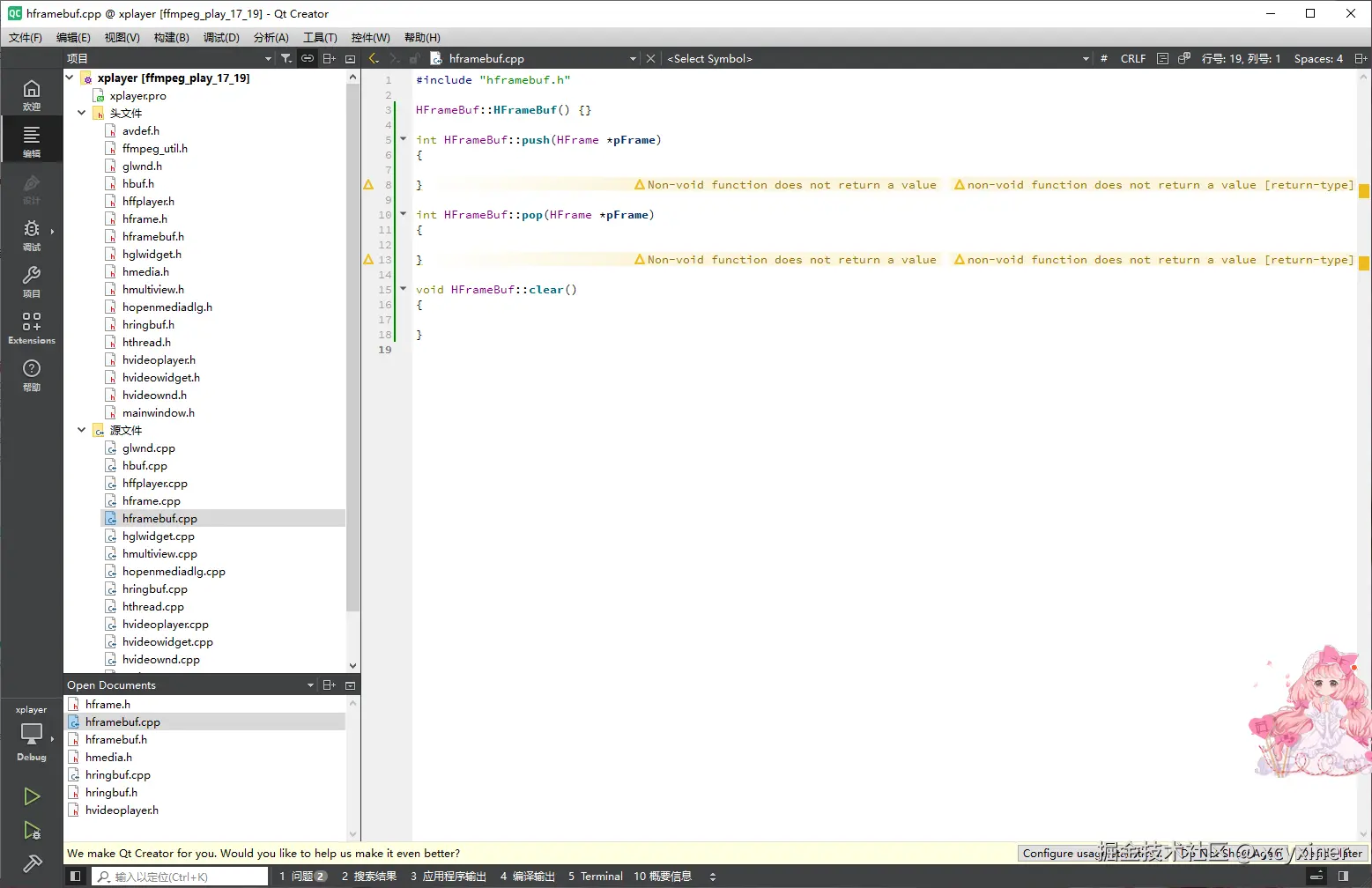The width and height of the screenshot is (1372, 888).
Task: Toggle the right sidebar visibility
Action: (1344, 877)
